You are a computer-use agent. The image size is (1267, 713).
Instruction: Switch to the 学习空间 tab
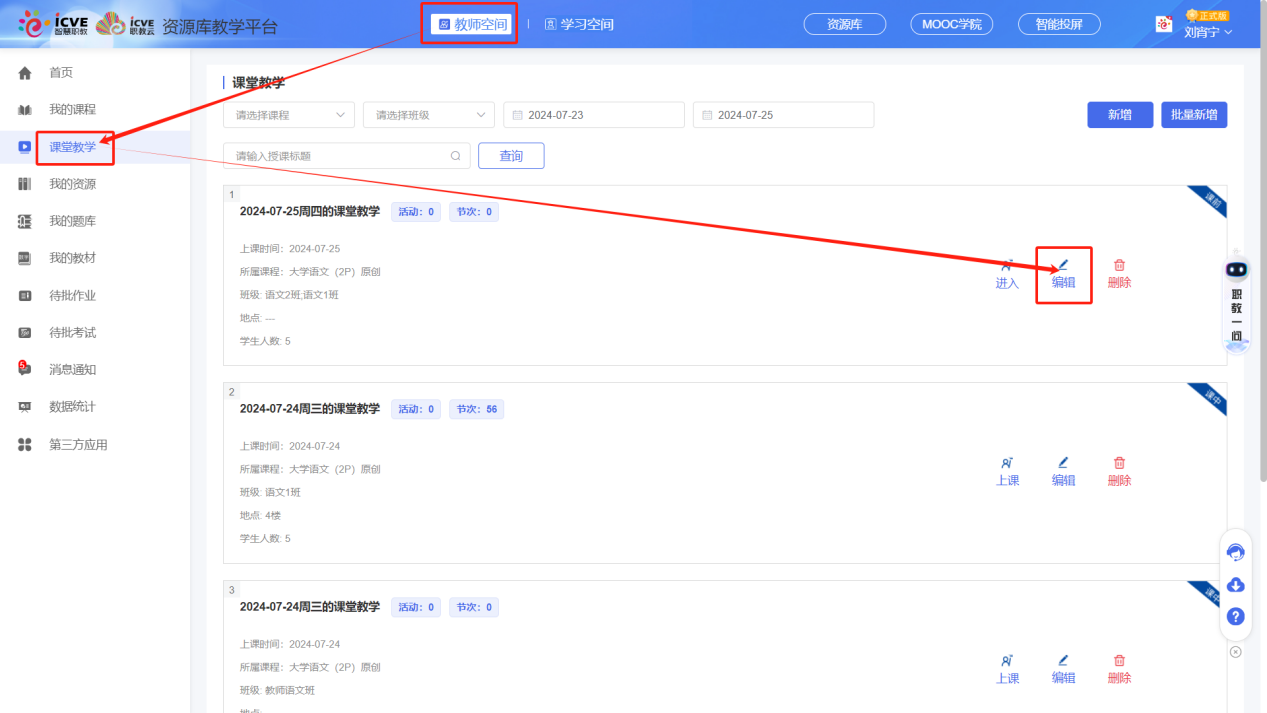point(579,24)
